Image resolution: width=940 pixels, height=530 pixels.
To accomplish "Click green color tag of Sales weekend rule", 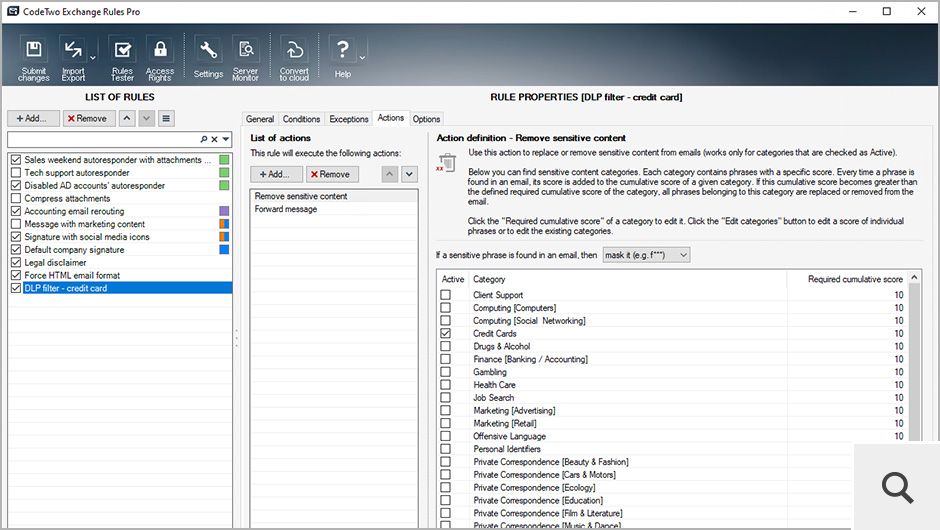I will 224,159.
